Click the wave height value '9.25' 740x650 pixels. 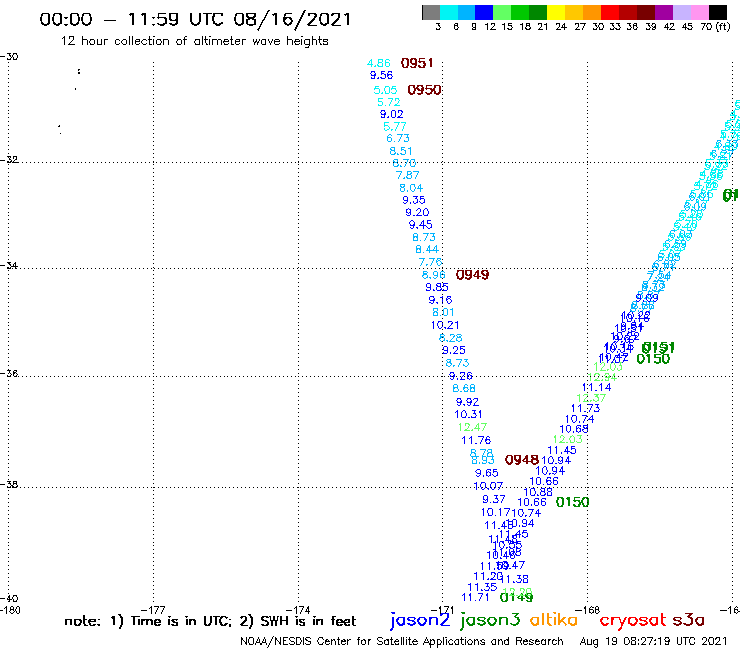pos(454,350)
